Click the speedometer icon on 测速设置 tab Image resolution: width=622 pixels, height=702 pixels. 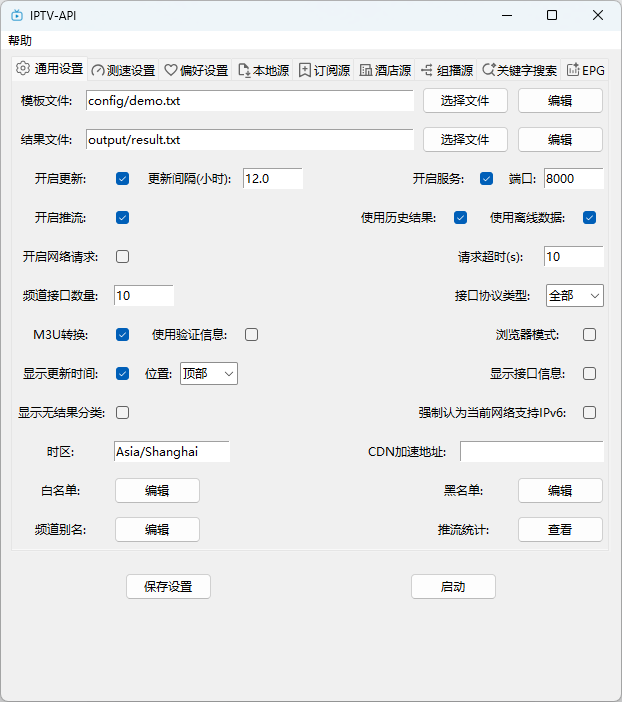click(98, 70)
